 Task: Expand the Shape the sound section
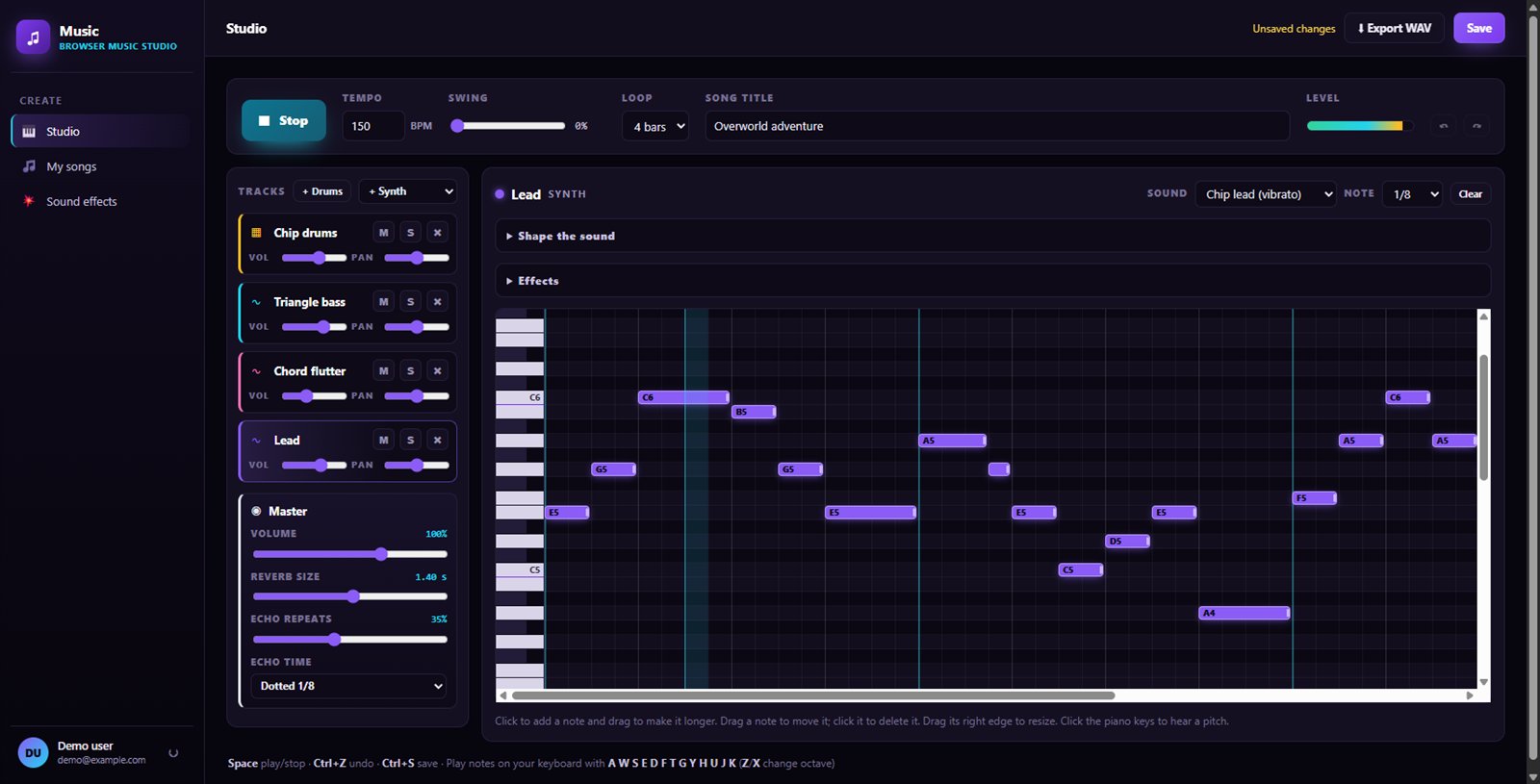coord(992,236)
